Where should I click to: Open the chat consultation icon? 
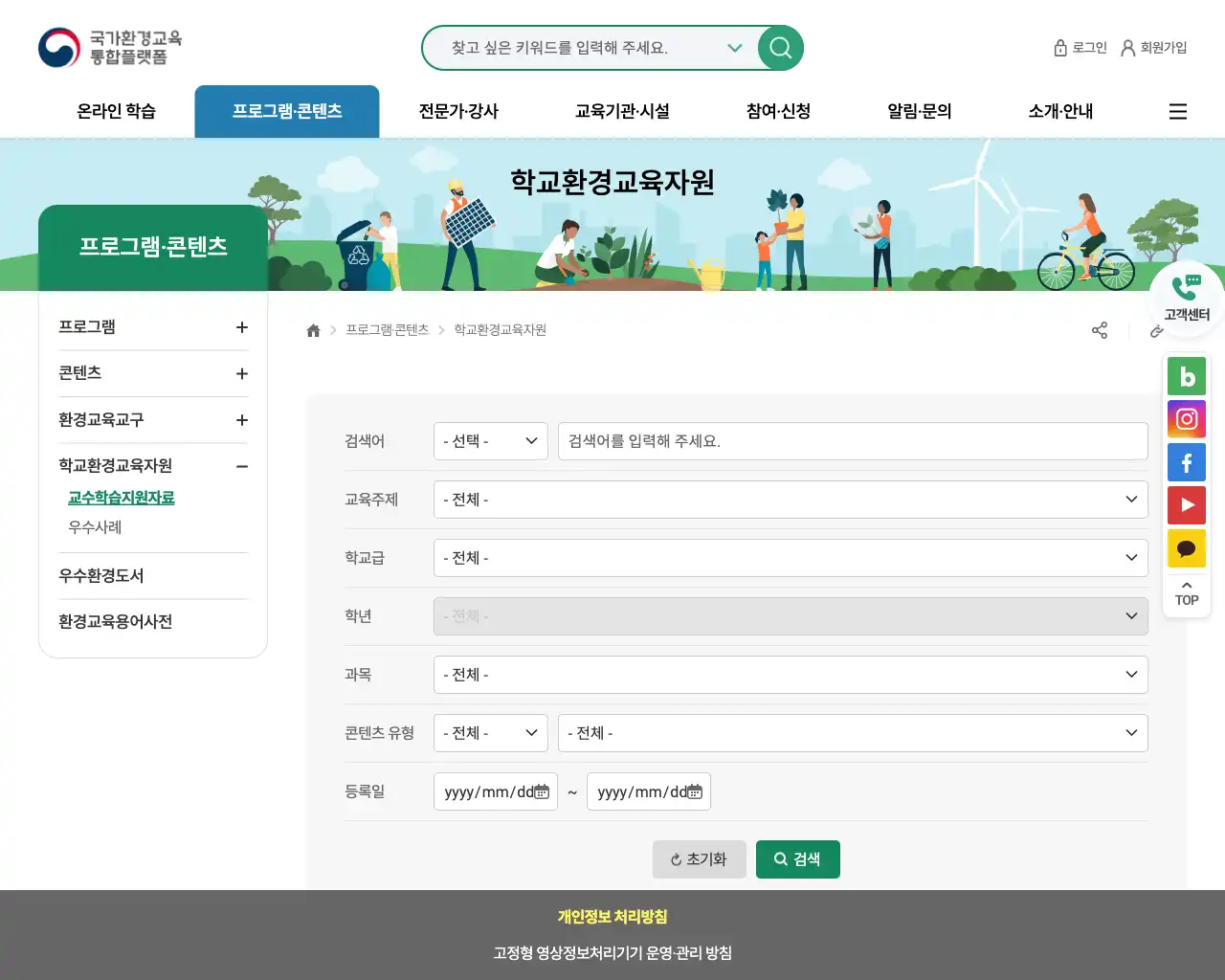point(1187,547)
